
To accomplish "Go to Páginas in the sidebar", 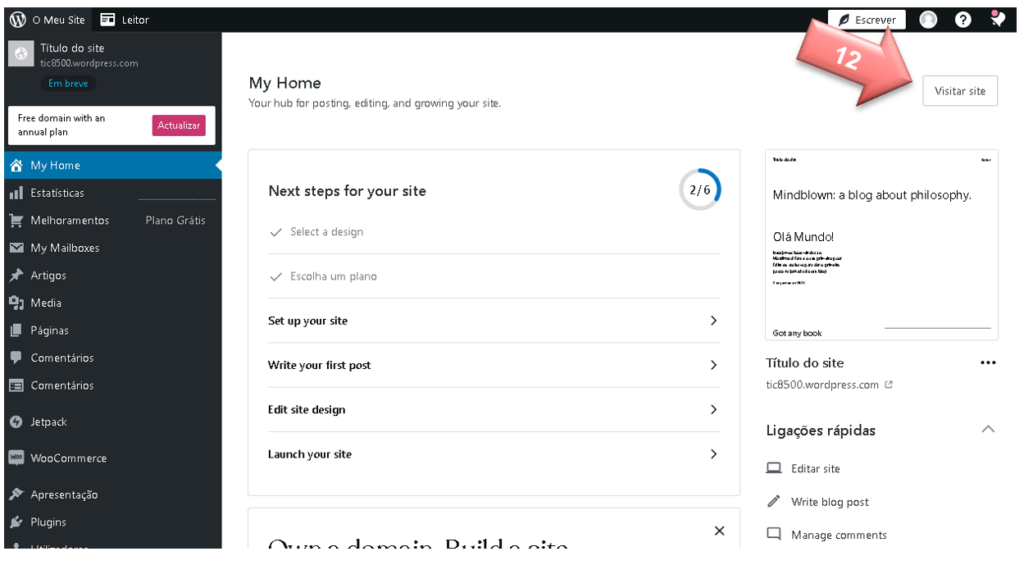I will (x=49, y=330).
